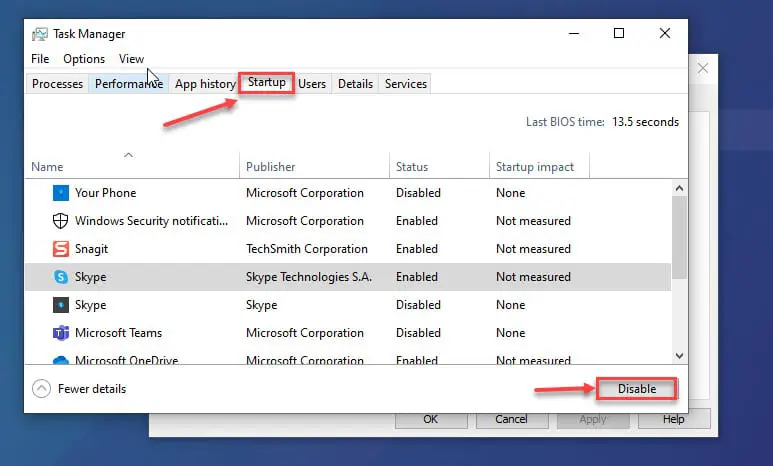Click Help in the background dialog
Image resolution: width=773 pixels, height=466 pixels.
[x=673, y=420]
